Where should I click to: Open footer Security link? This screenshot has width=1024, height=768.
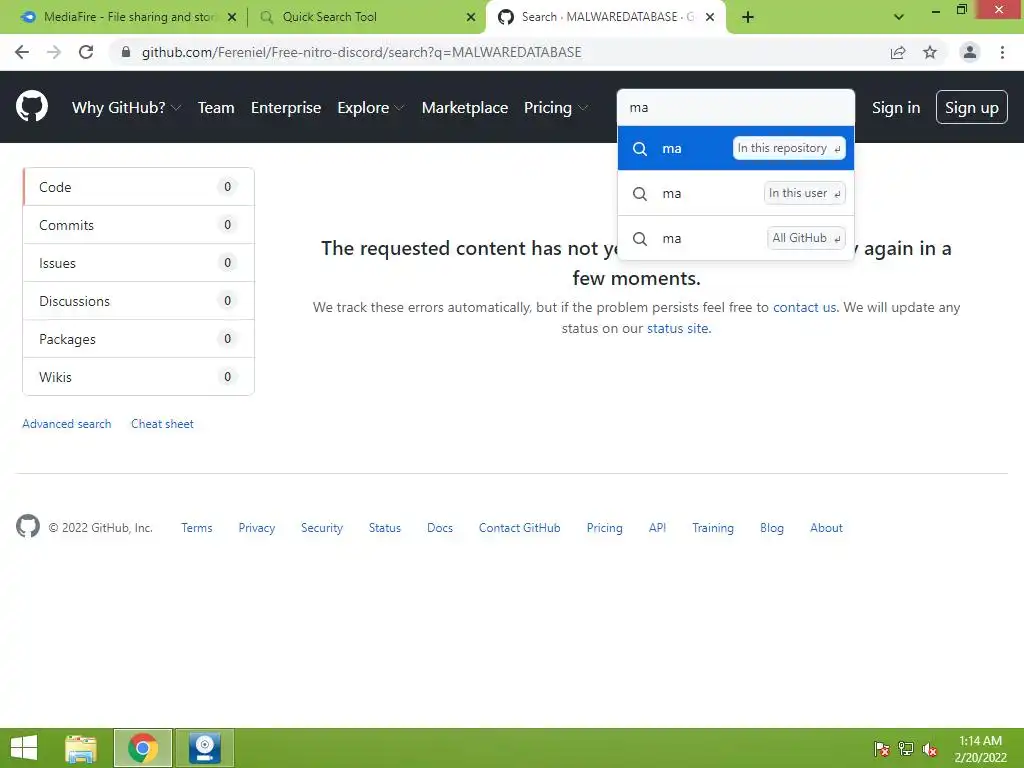pyautogui.click(x=322, y=528)
